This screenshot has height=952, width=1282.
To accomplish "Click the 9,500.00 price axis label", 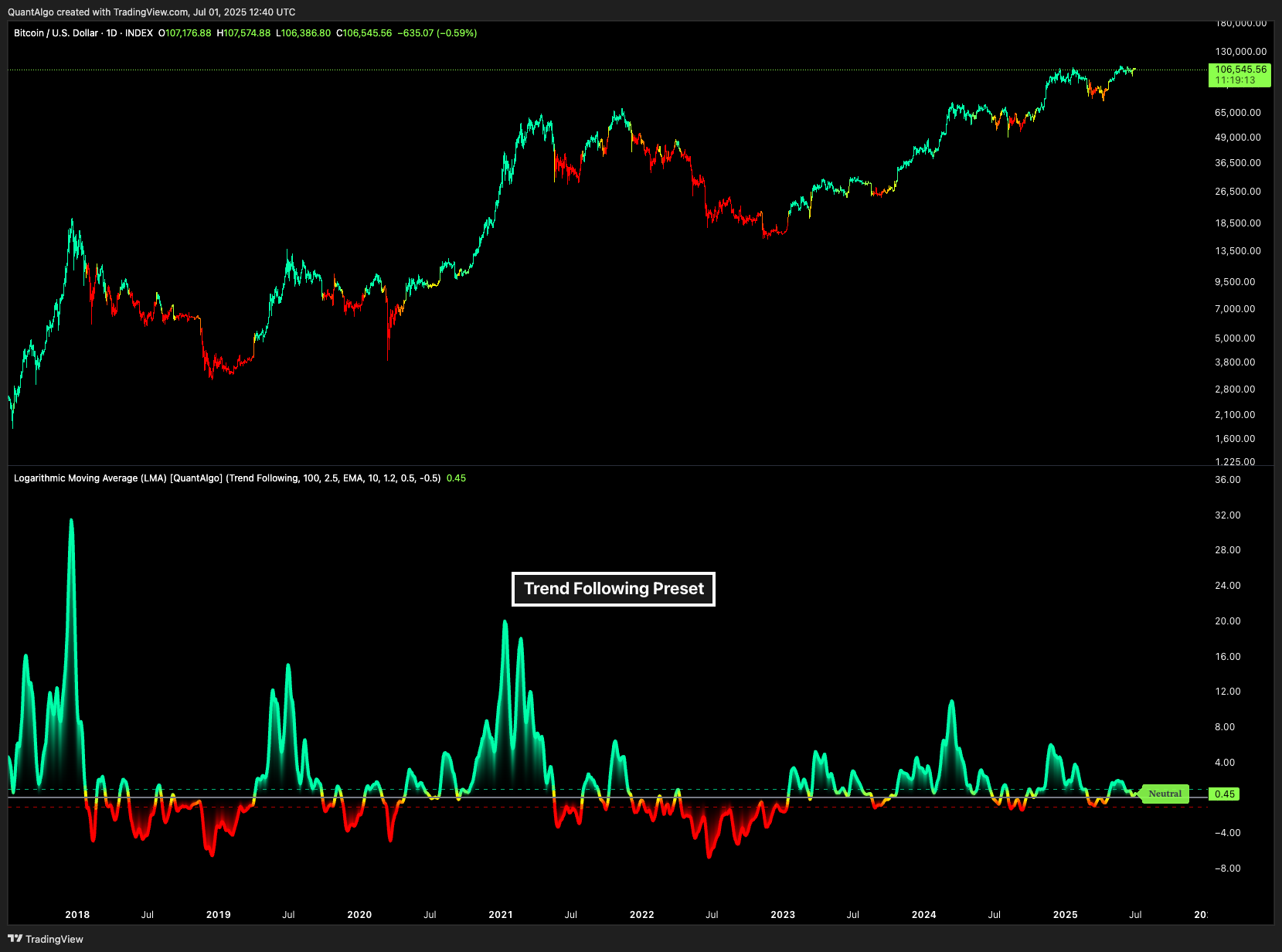I will pyautogui.click(x=1235, y=282).
